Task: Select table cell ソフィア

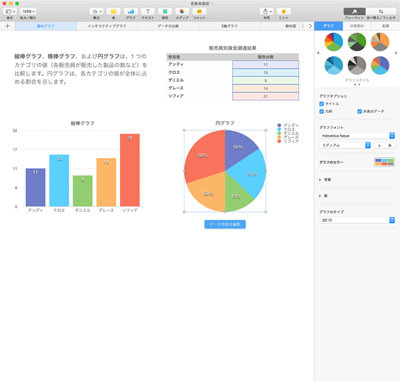Action: (200, 96)
